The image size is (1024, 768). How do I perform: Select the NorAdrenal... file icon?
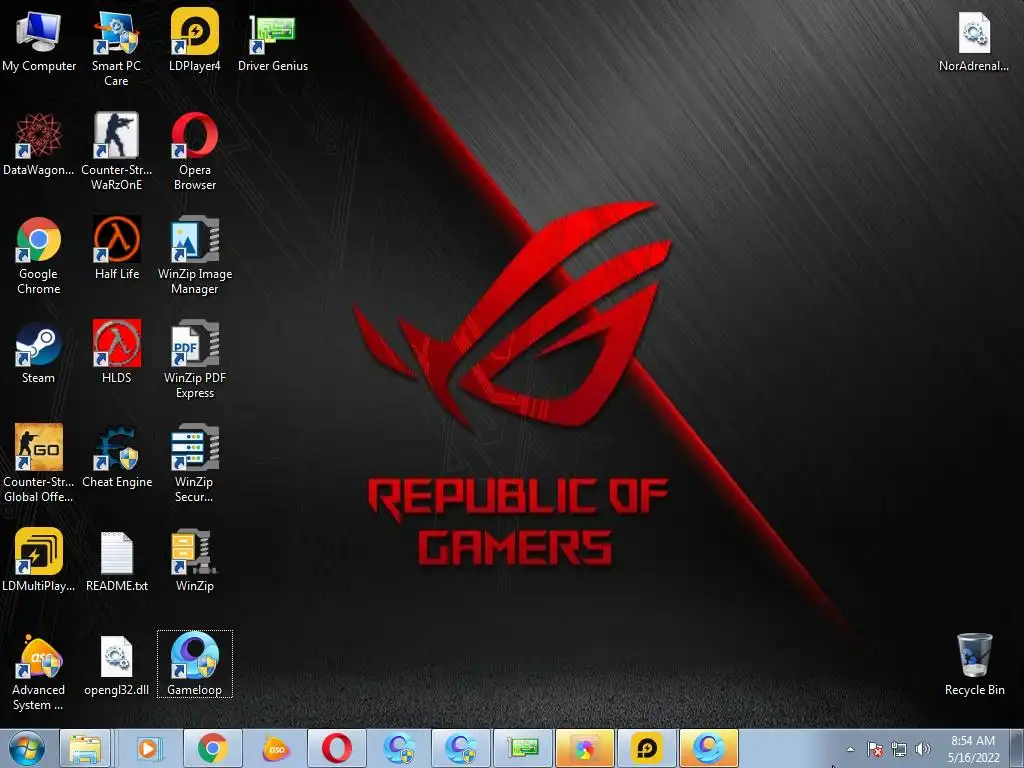(974, 40)
